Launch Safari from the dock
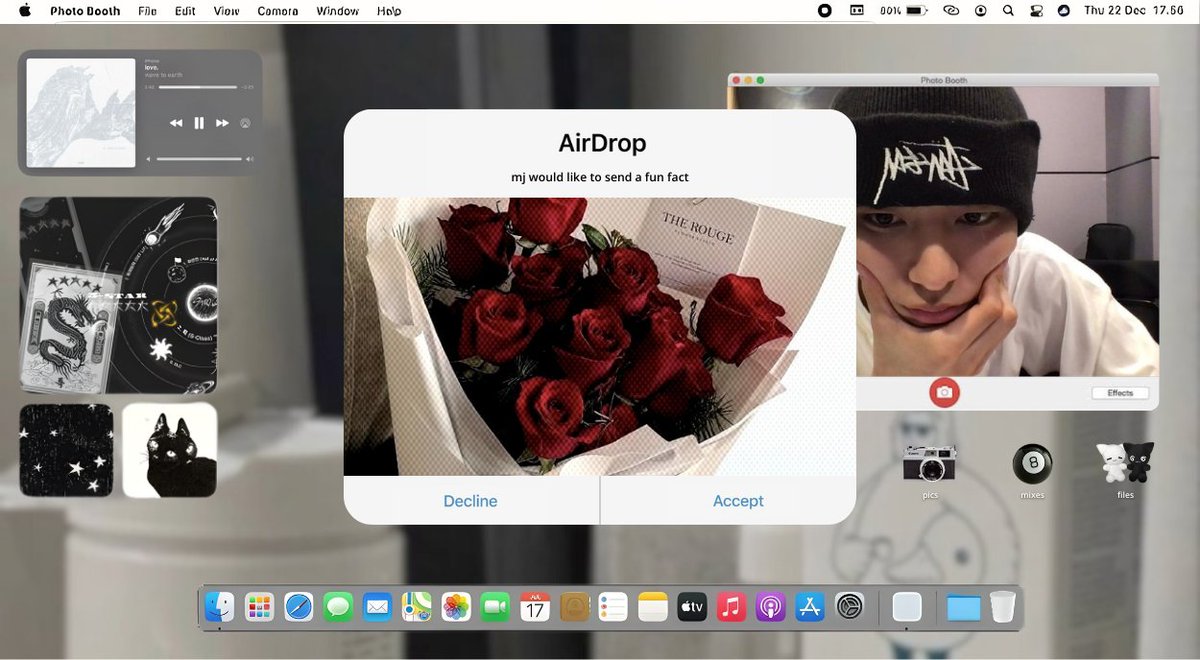 299,606
